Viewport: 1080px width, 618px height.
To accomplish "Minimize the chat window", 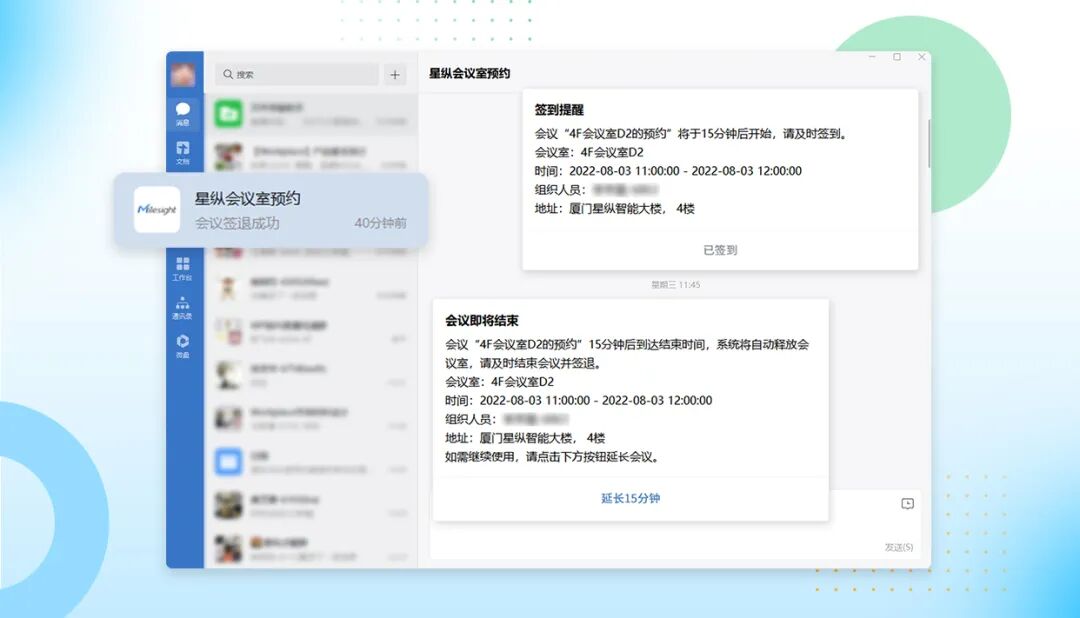I will [872, 57].
